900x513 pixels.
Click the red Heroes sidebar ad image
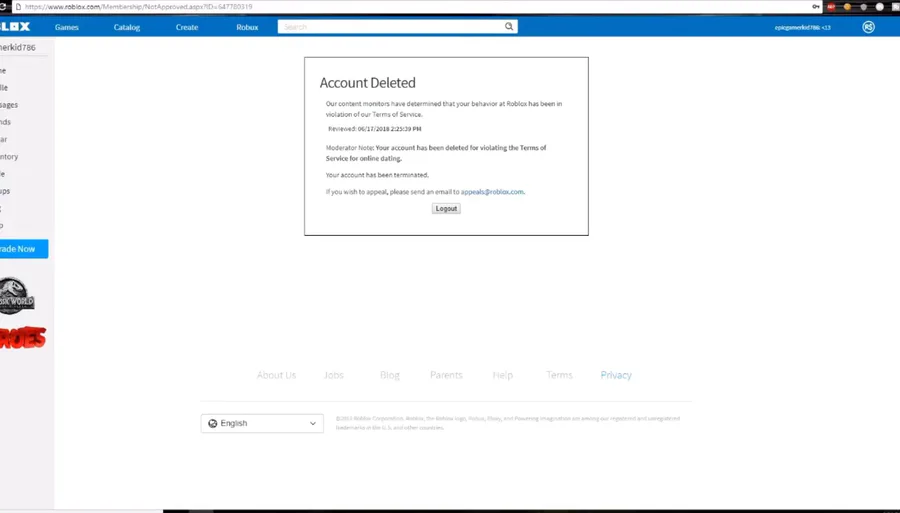(22, 337)
